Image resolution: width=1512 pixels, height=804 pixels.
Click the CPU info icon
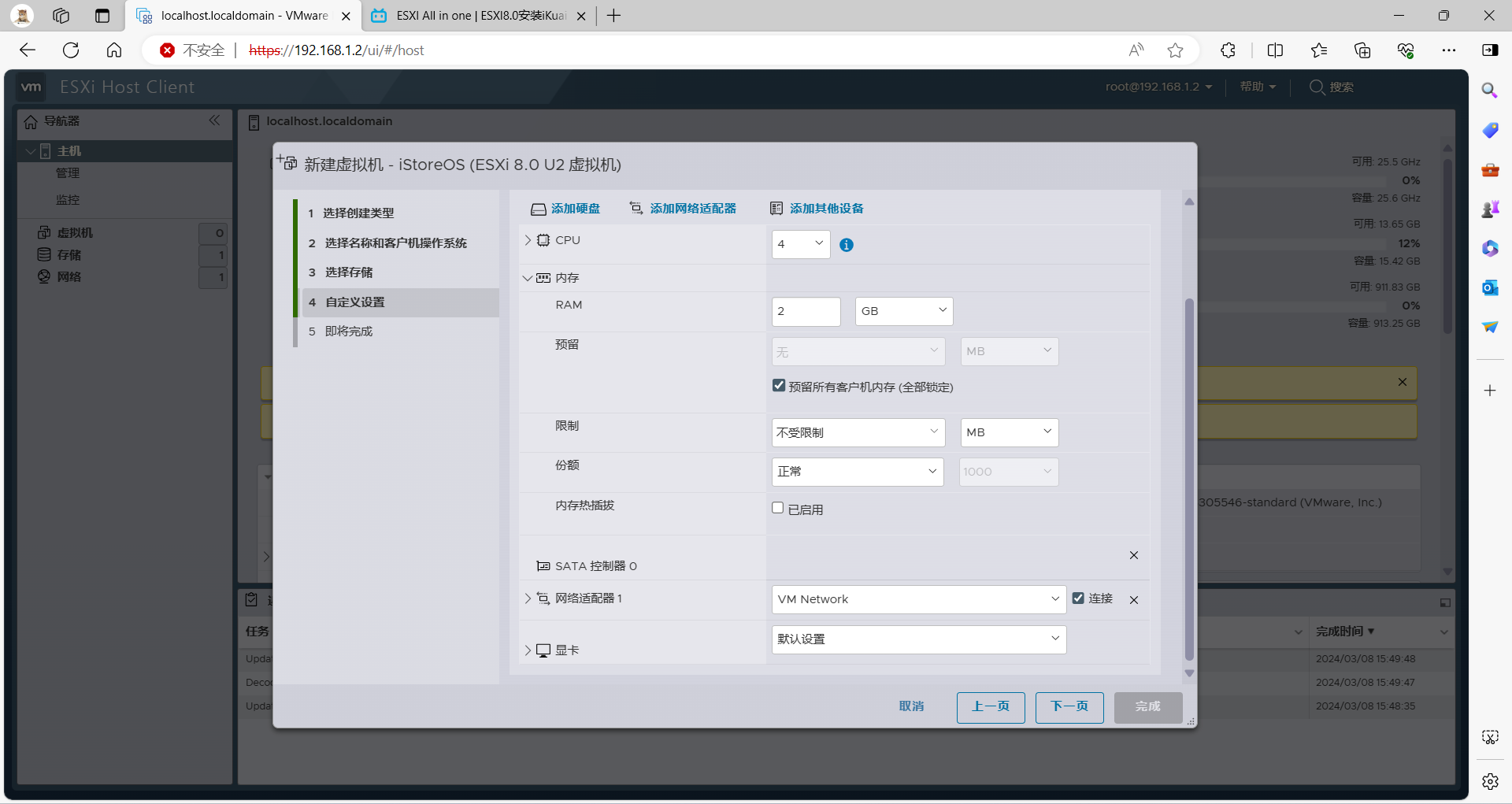(847, 245)
